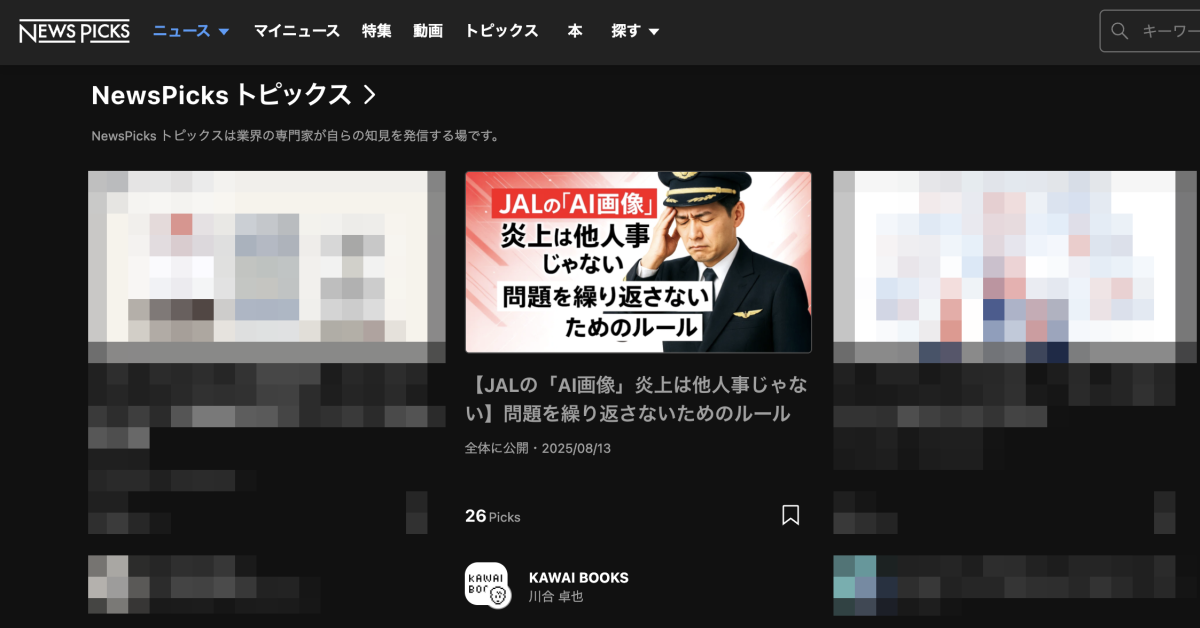Open the 動画 page
The height and width of the screenshot is (628, 1200).
(x=428, y=31)
